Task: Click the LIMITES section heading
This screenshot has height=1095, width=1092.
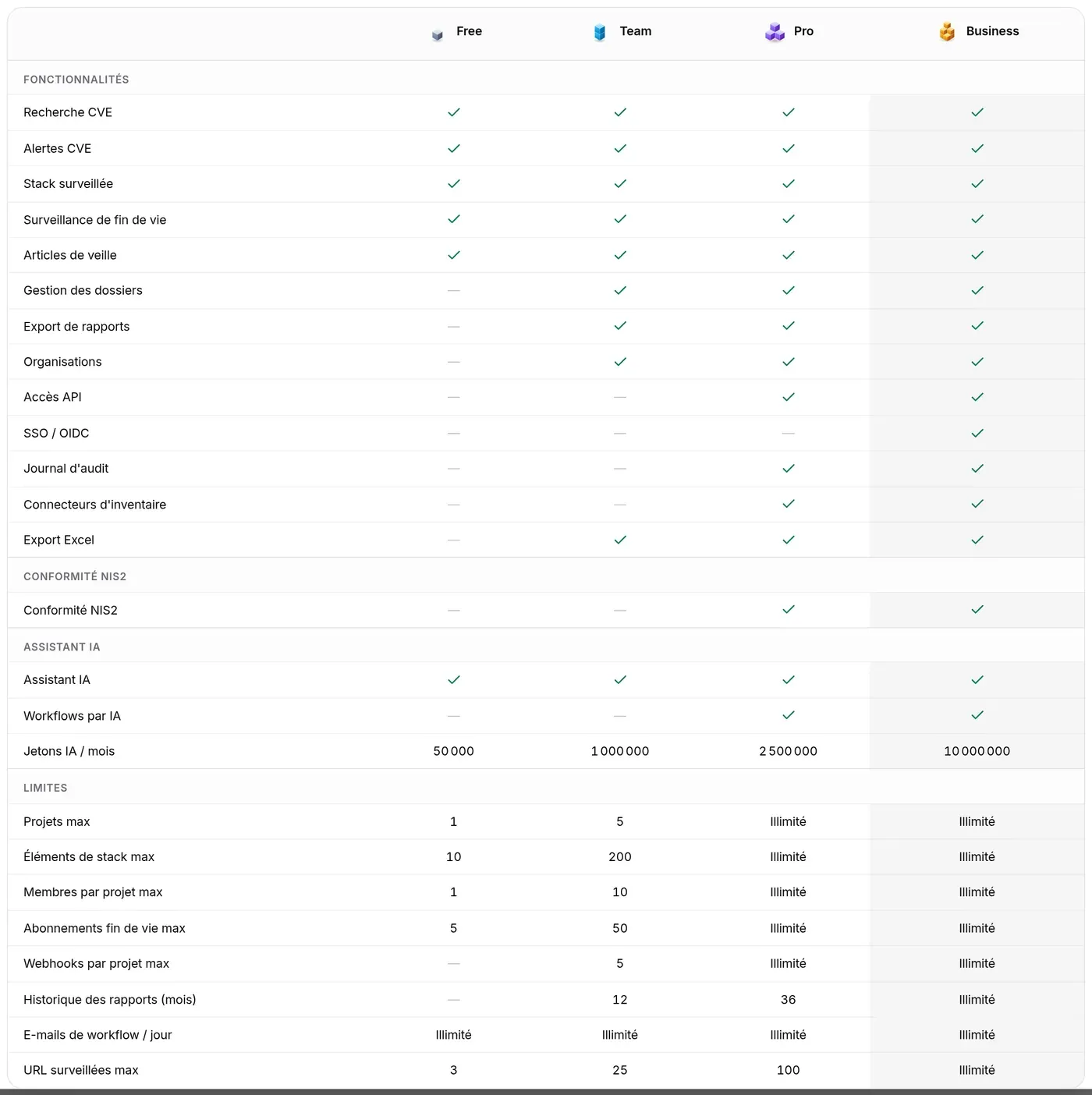Action: point(45,788)
